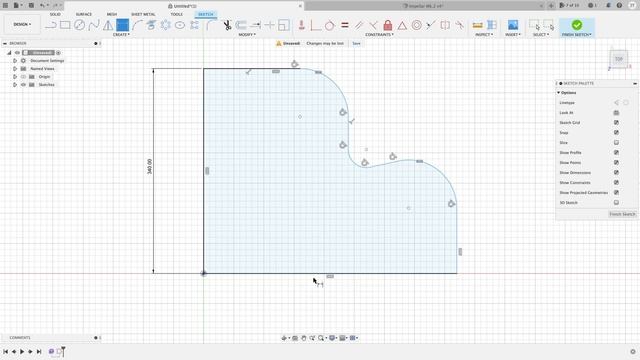640x360 pixels.
Task: Open the DESIGN workspace dropdown
Action: click(x=22, y=24)
